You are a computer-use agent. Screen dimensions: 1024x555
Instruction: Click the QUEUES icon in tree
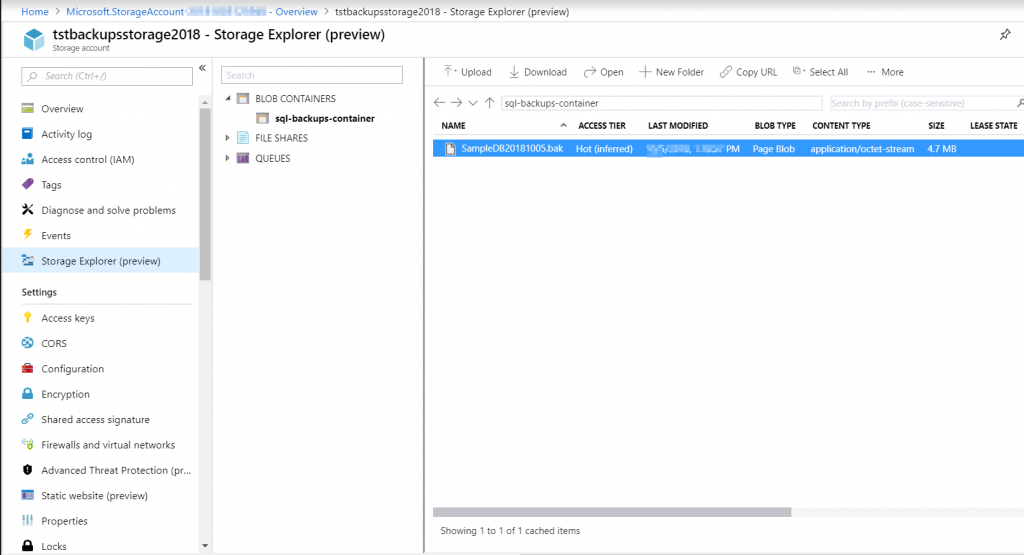point(243,158)
